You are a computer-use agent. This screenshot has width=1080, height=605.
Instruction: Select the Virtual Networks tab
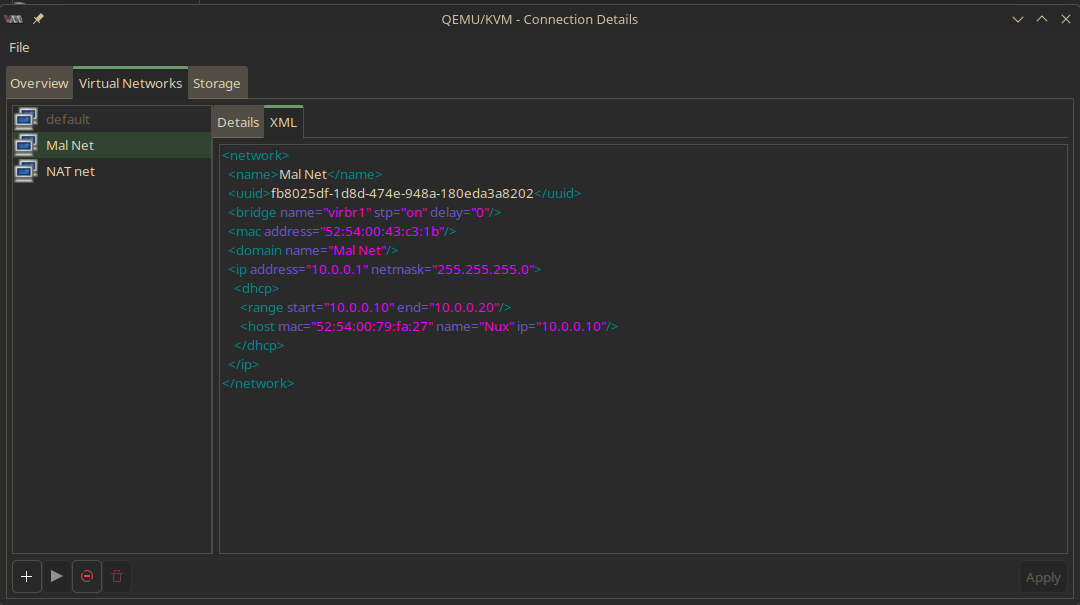coord(130,83)
